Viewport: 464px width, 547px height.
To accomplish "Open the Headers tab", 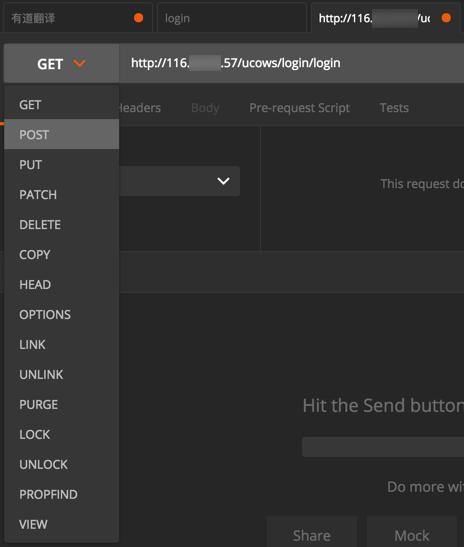I will (140, 108).
